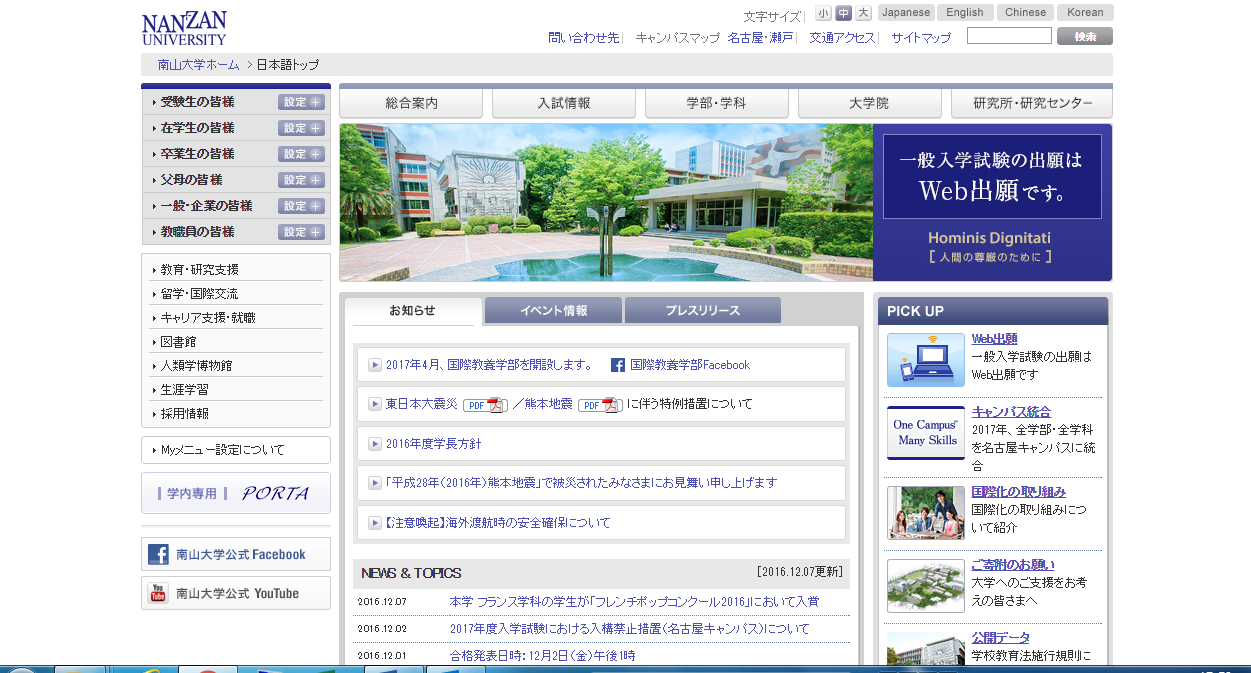Expand 設定 for 卒業生の皆様
Image resolution: width=1251 pixels, height=673 pixels.
302,154
